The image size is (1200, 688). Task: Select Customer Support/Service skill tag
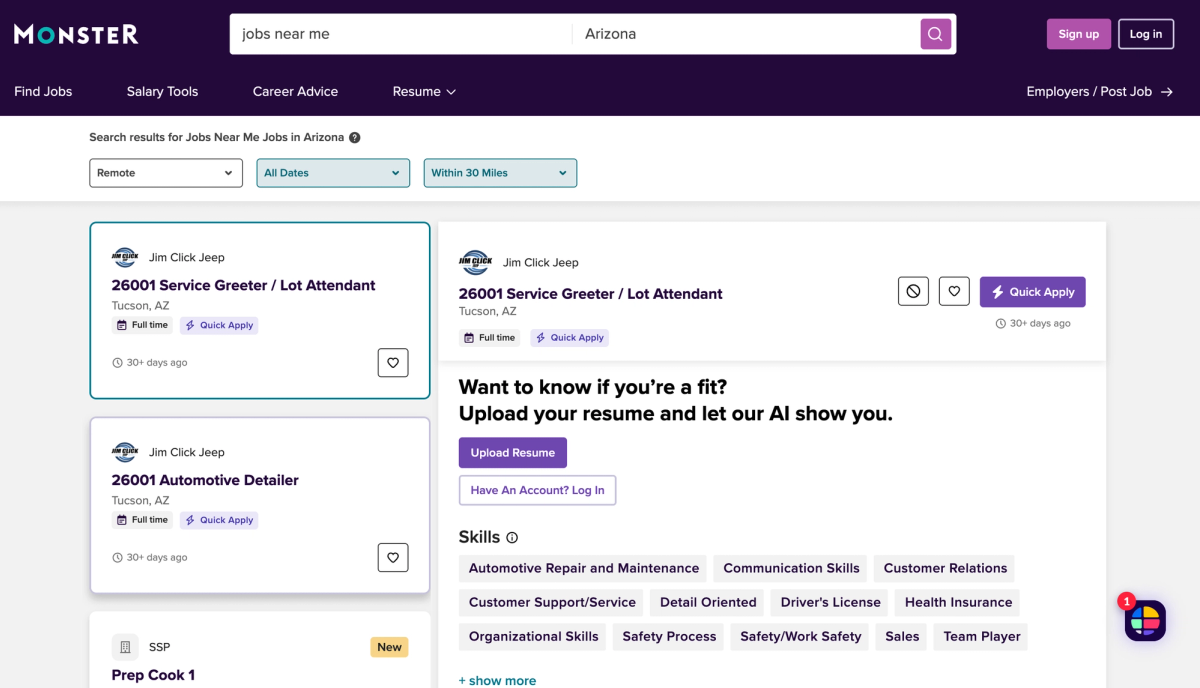point(552,603)
